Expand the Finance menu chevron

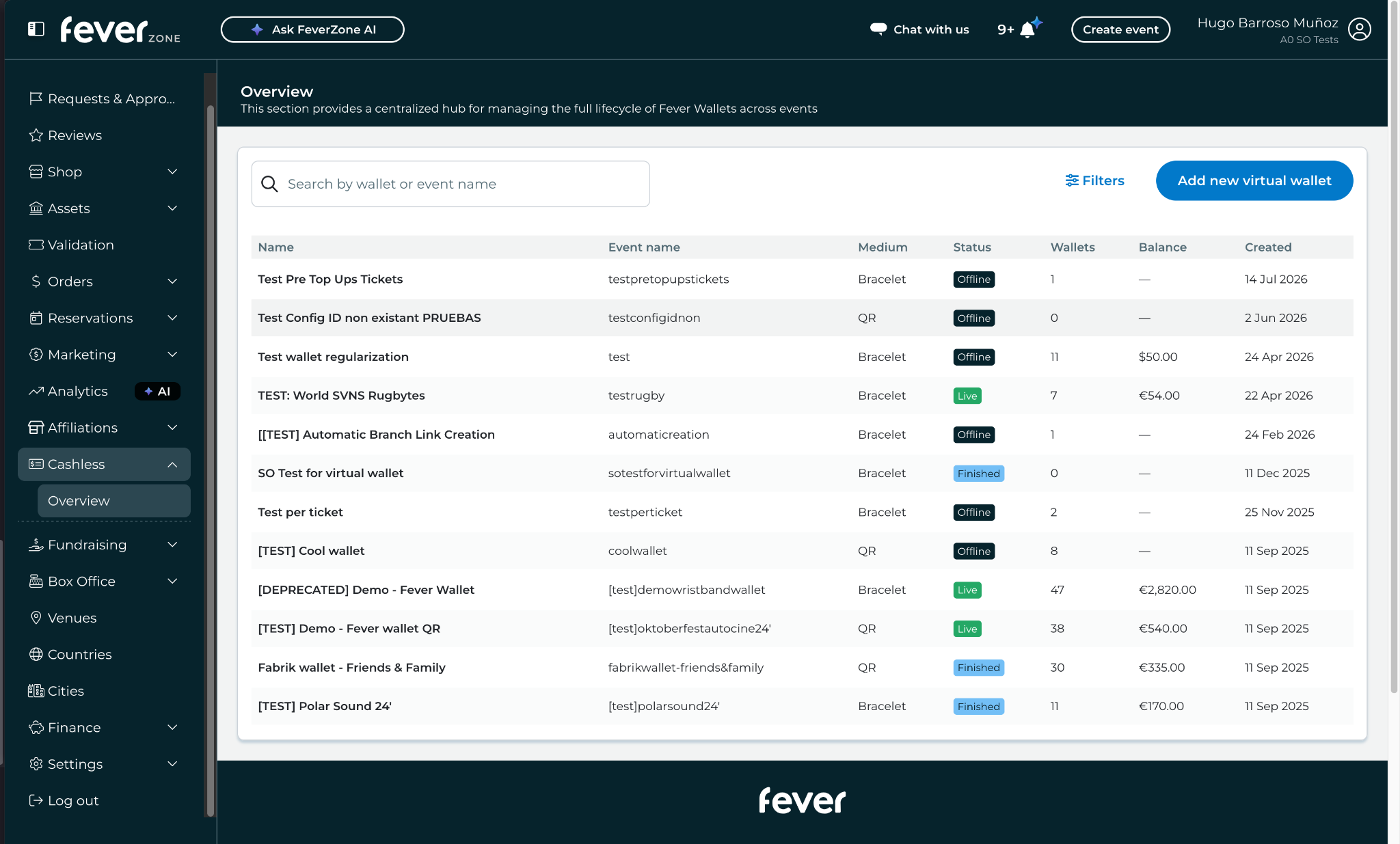(172, 728)
